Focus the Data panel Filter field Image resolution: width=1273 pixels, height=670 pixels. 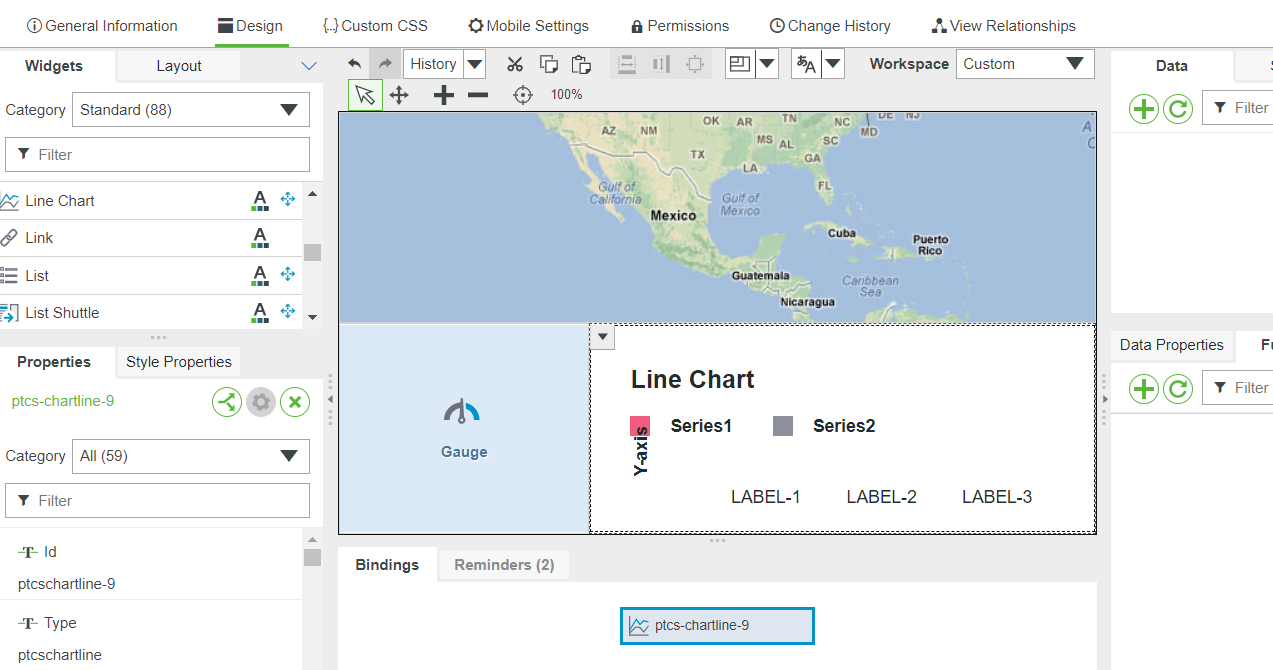tap(1237, 108)
